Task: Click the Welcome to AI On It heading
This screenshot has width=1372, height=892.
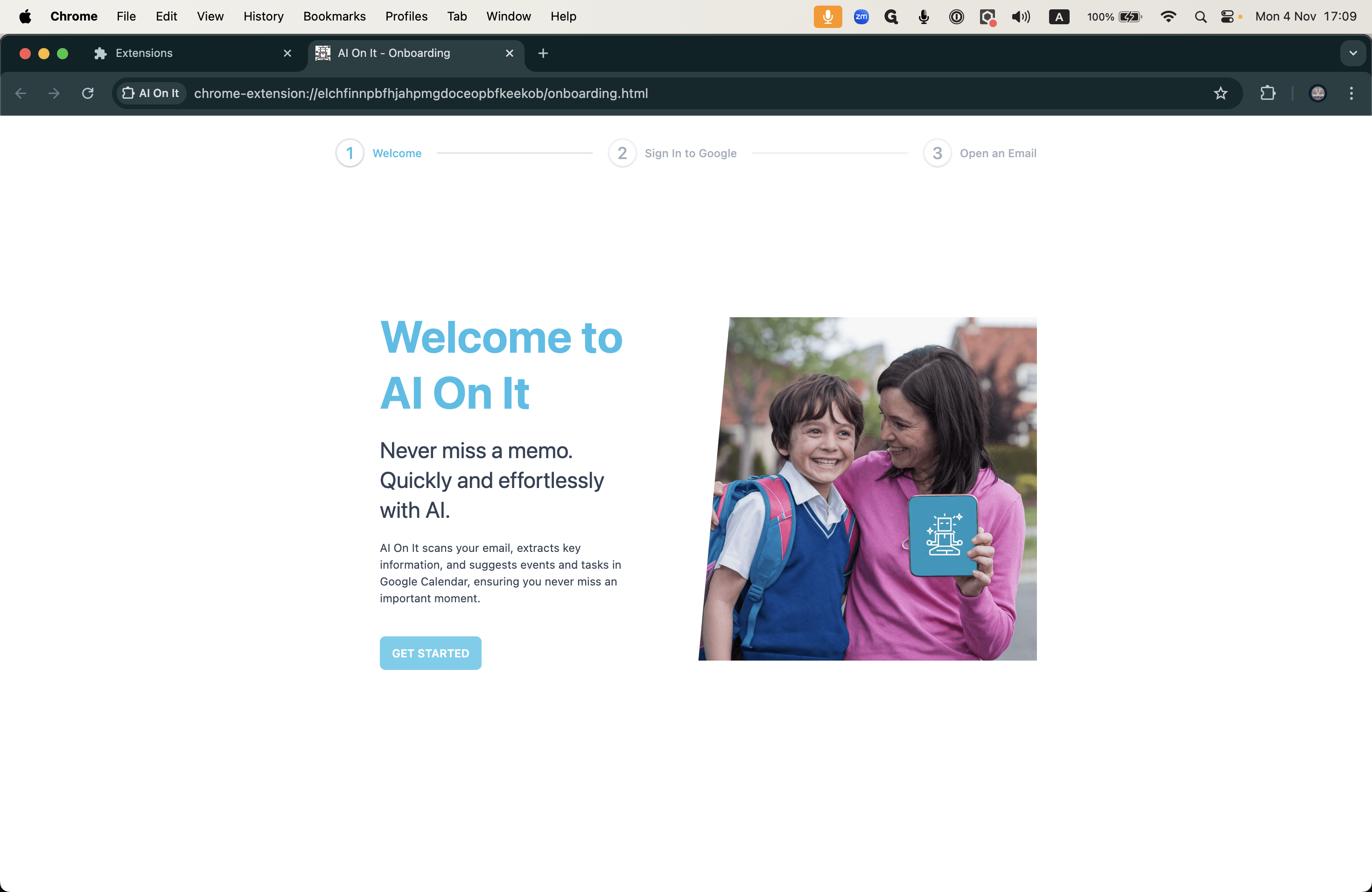Action: (502, 365)
